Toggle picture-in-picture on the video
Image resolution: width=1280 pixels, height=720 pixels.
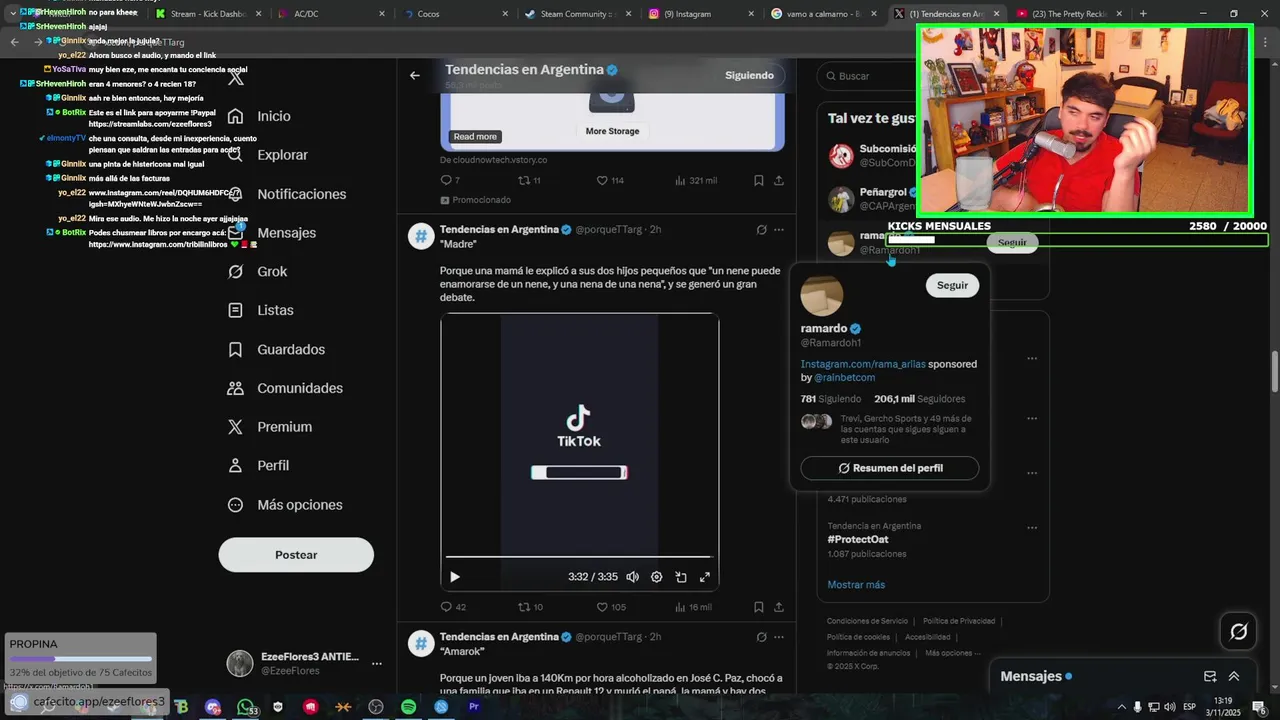681,577
